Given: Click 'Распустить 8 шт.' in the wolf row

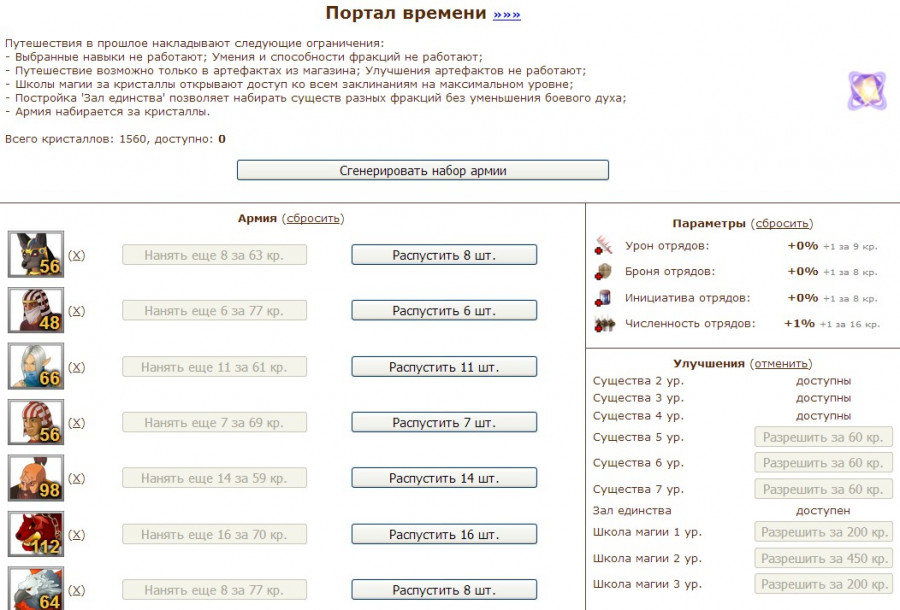Looking at the screenshot, I should [444, 590].
